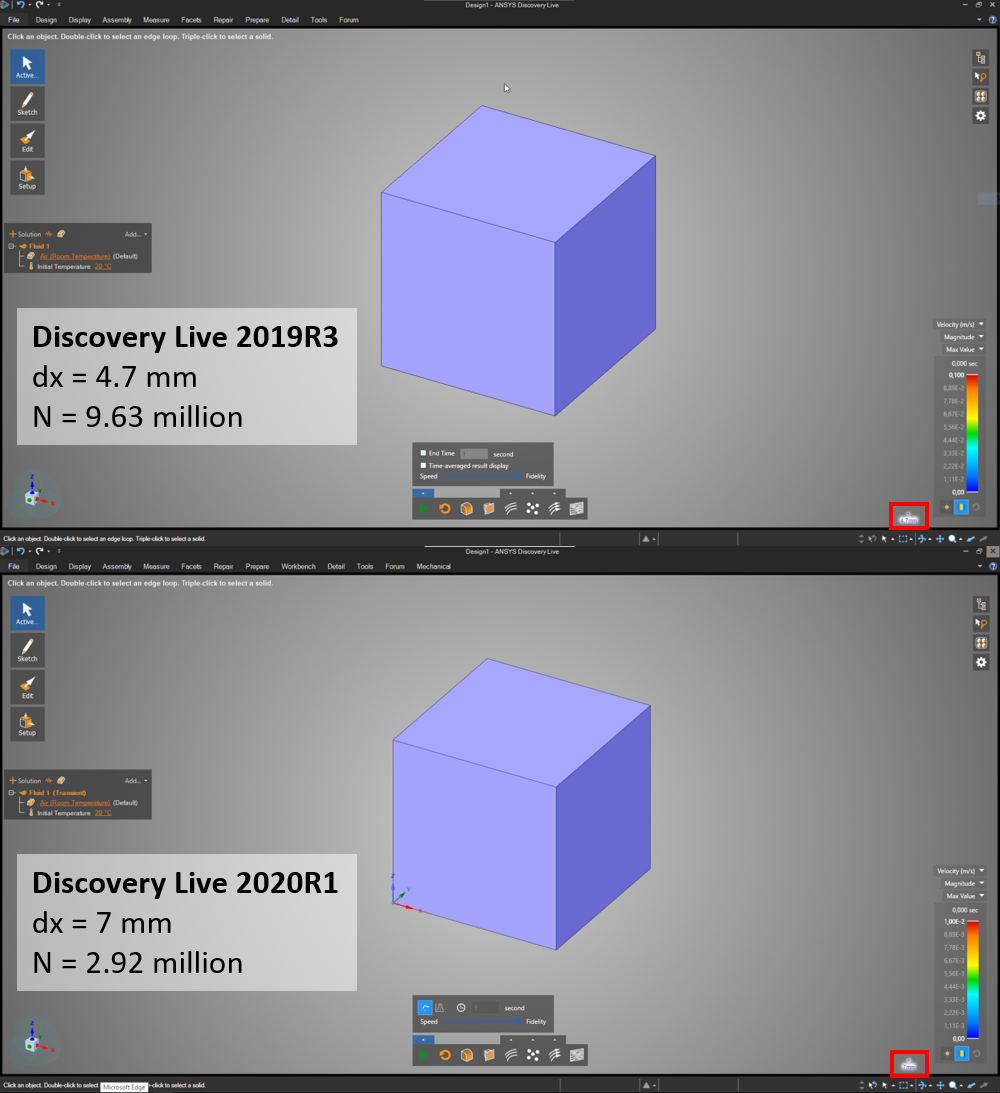
Task: Show the grid map result view, bottom window
Action: 577,1055
